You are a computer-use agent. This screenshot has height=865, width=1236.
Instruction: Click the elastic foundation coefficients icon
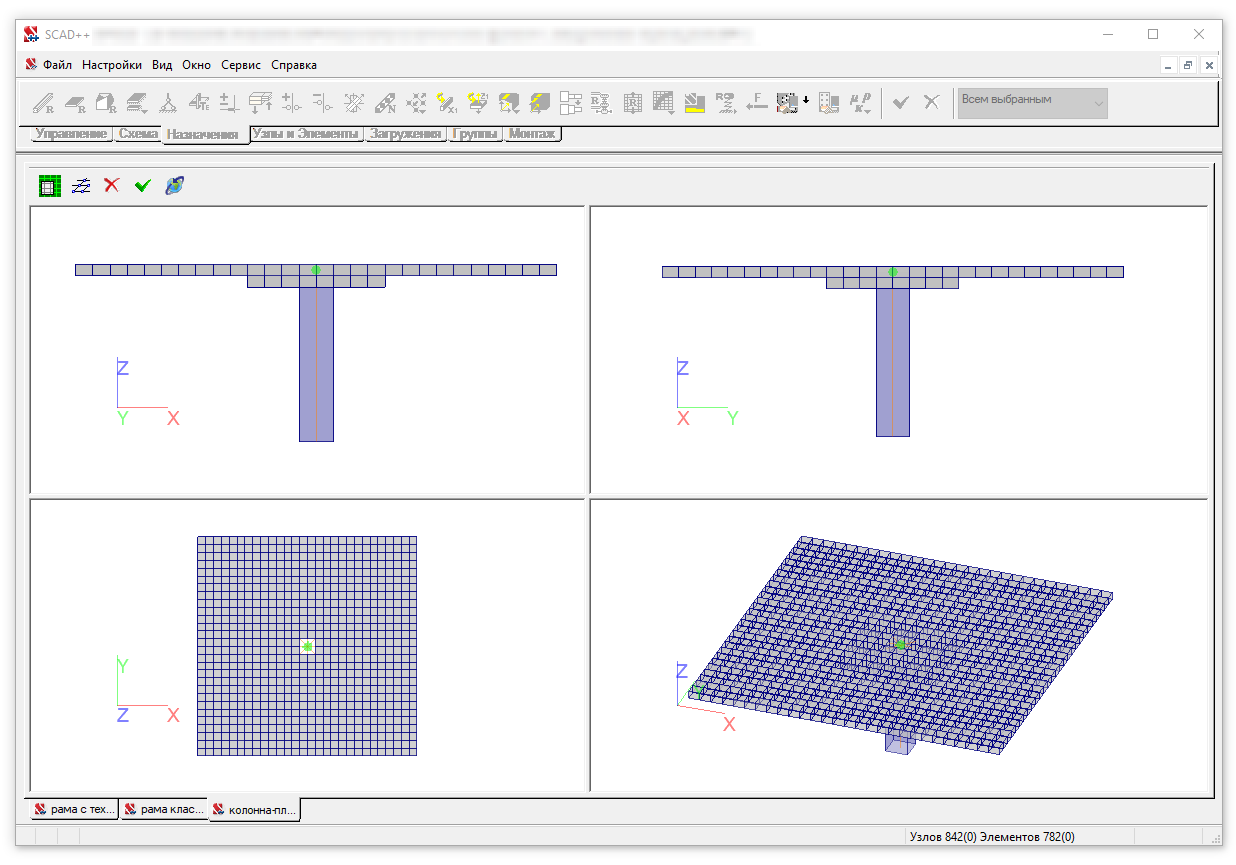(x=260, y=102)
